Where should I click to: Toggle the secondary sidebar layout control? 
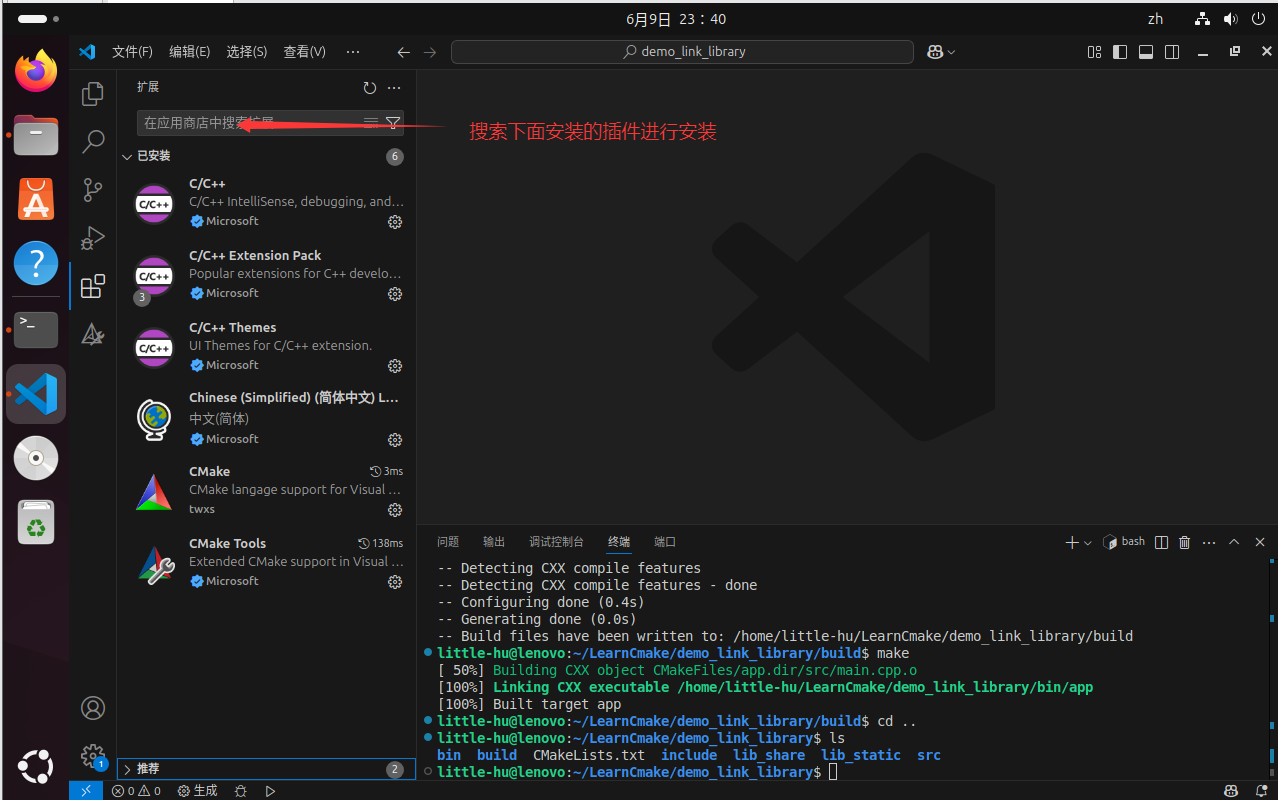pyautogui.click(x=1170, y=51)
